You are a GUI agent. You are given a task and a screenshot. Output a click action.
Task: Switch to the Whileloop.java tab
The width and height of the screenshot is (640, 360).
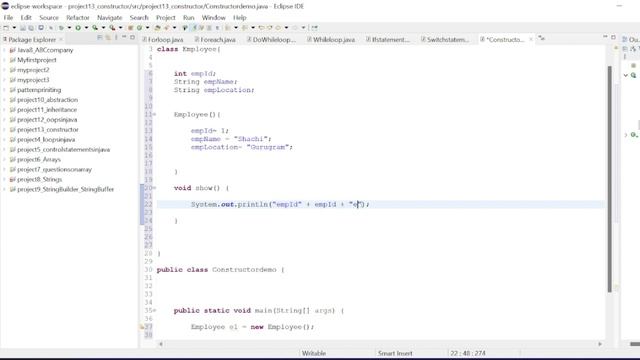[331, 40]
